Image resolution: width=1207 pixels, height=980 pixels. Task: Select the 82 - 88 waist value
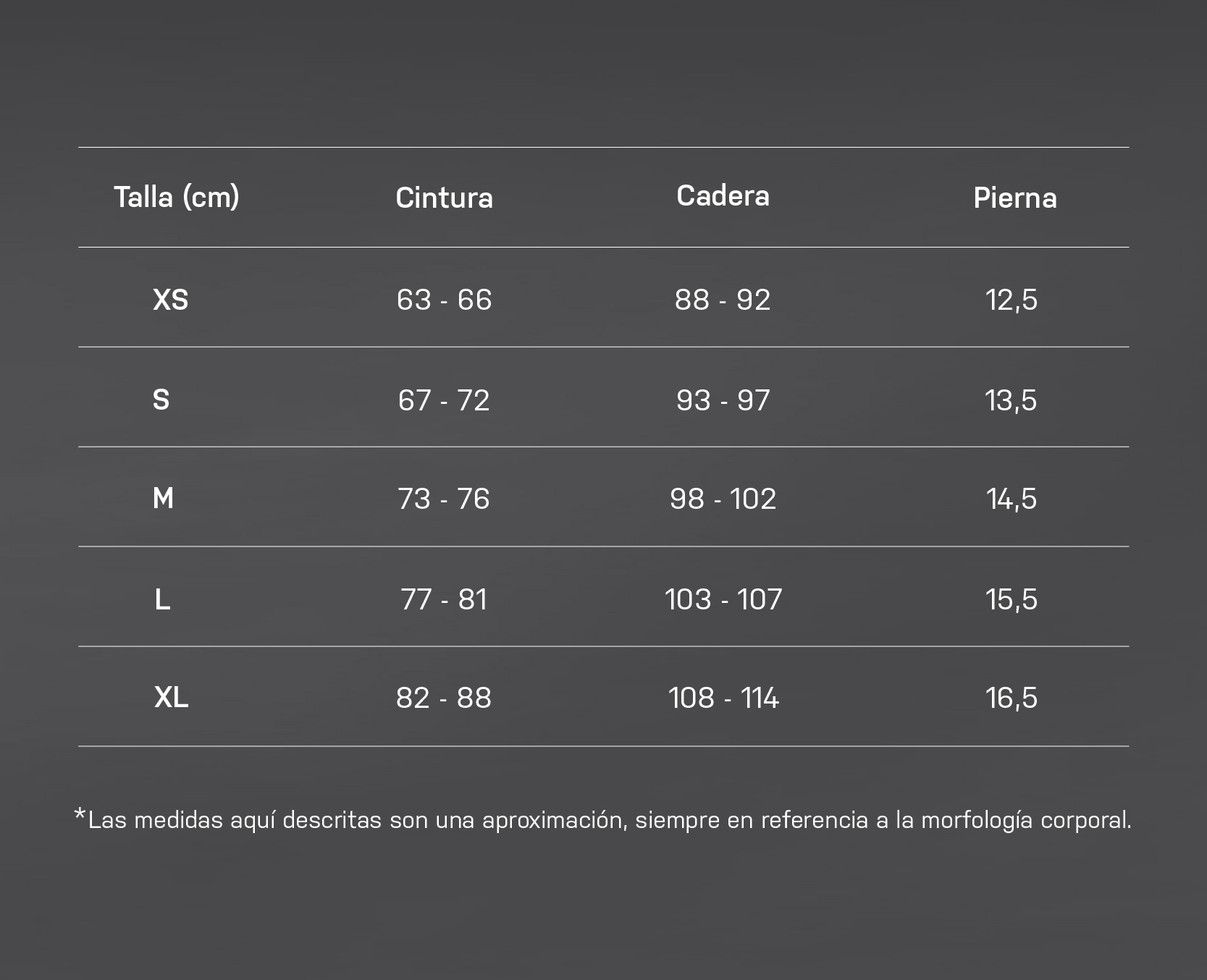coord(444,697)
